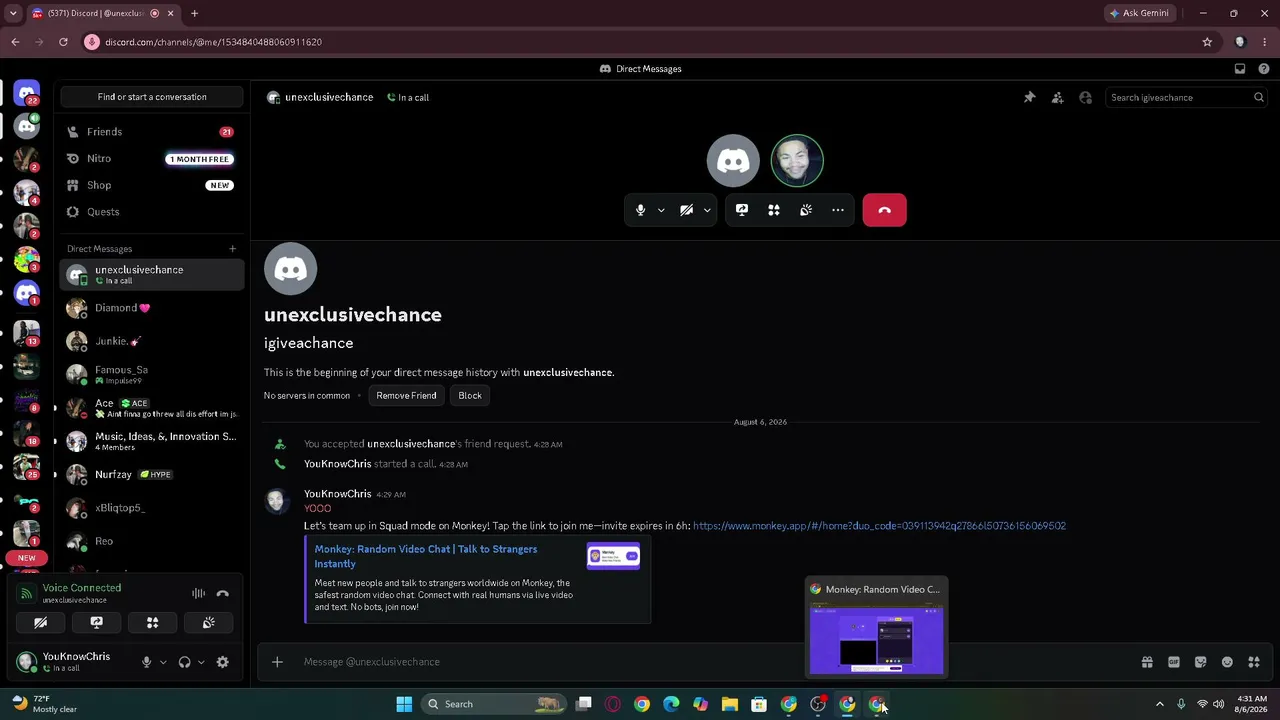Image resolution: width=1280 pixels, height=720 pixels.
Task: Create a new DM with the plus icon
Action: 233,249
